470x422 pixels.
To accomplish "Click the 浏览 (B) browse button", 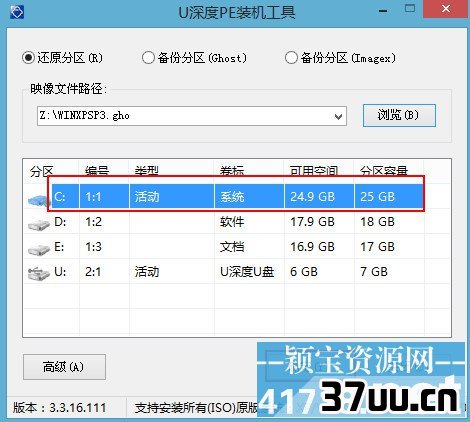I will [x=399, y=115].
